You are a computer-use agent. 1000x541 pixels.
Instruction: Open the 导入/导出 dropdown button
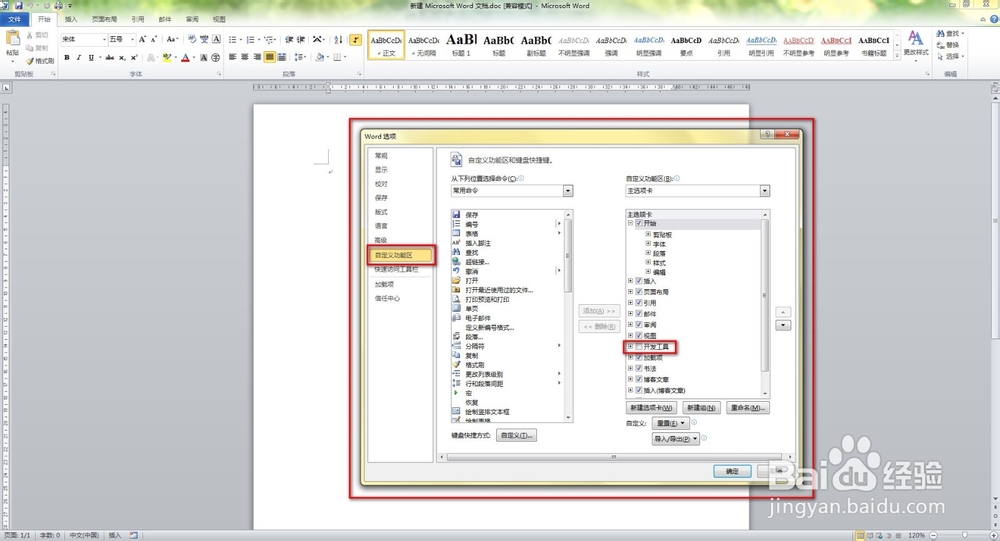tap(675, 438)
